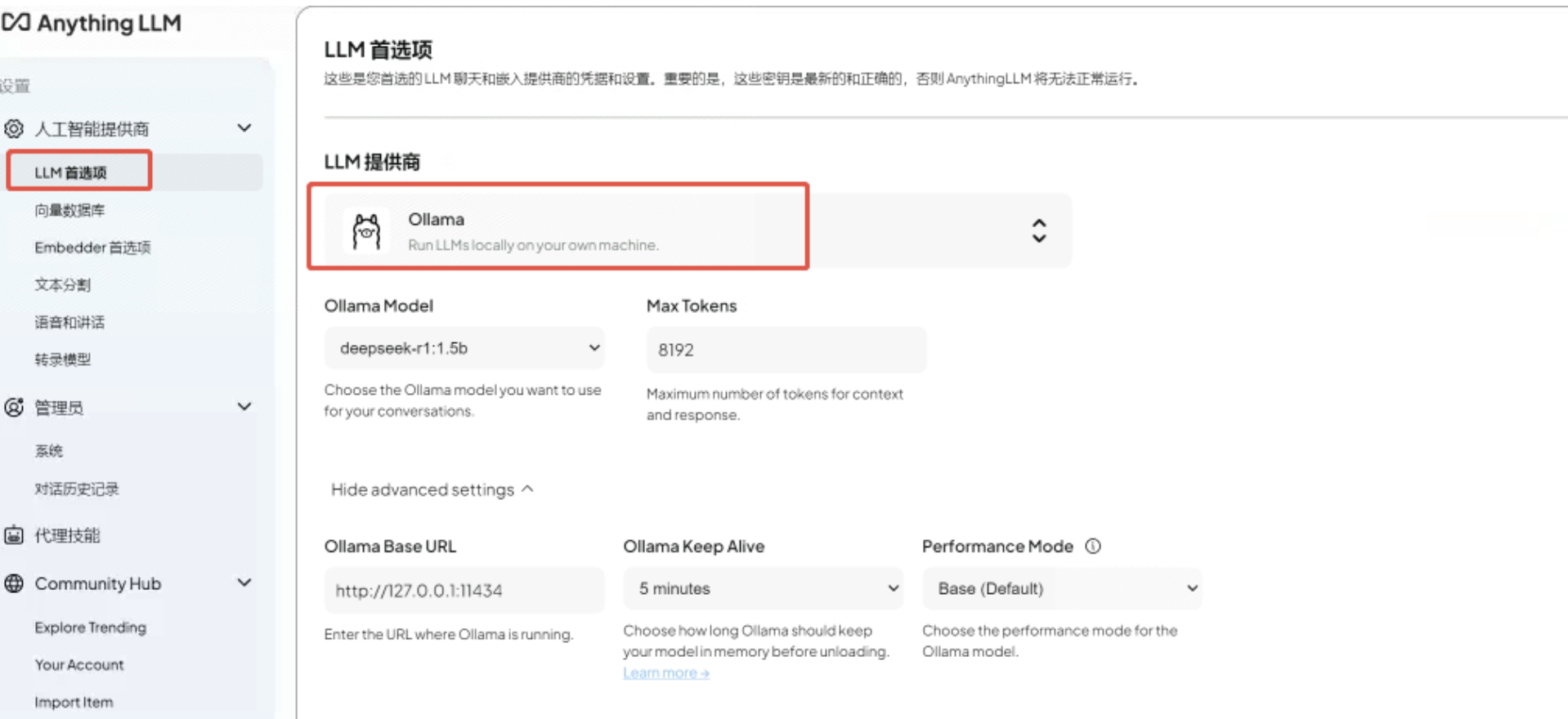
Task: Click the AI providers gear icon
Action: click(x=14, y=128)
